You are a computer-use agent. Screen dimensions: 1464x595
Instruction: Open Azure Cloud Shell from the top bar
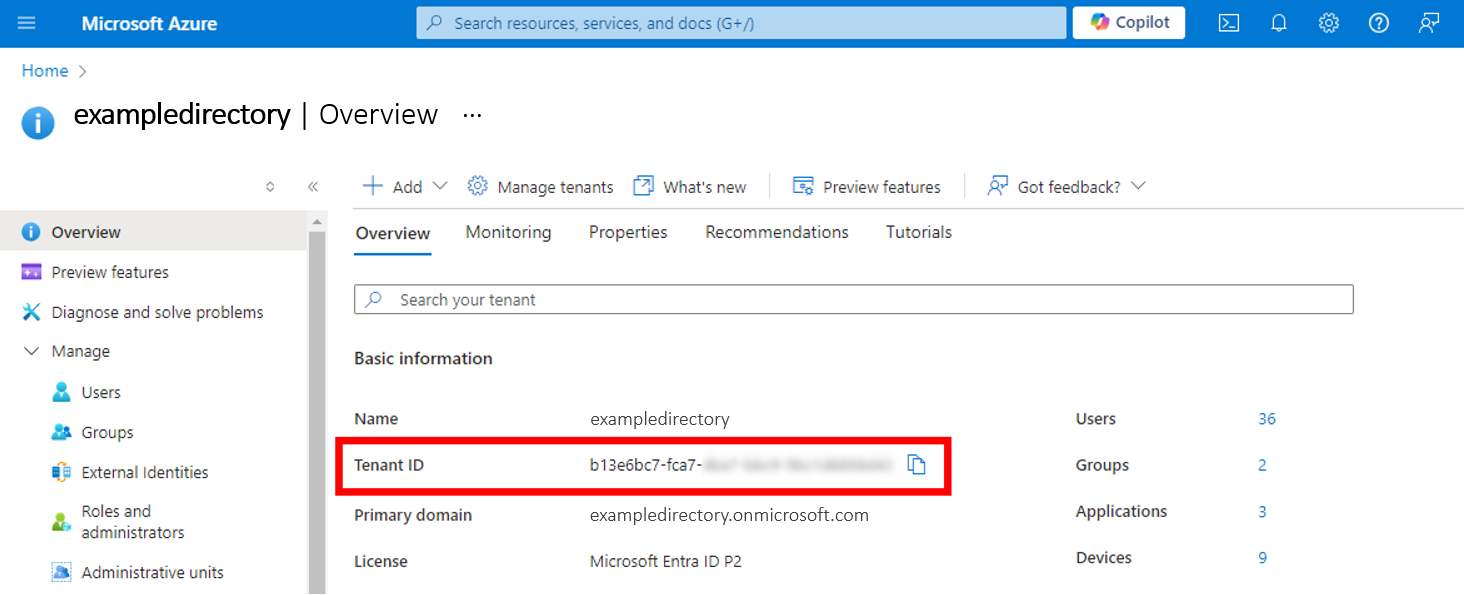pos(1228,22)
